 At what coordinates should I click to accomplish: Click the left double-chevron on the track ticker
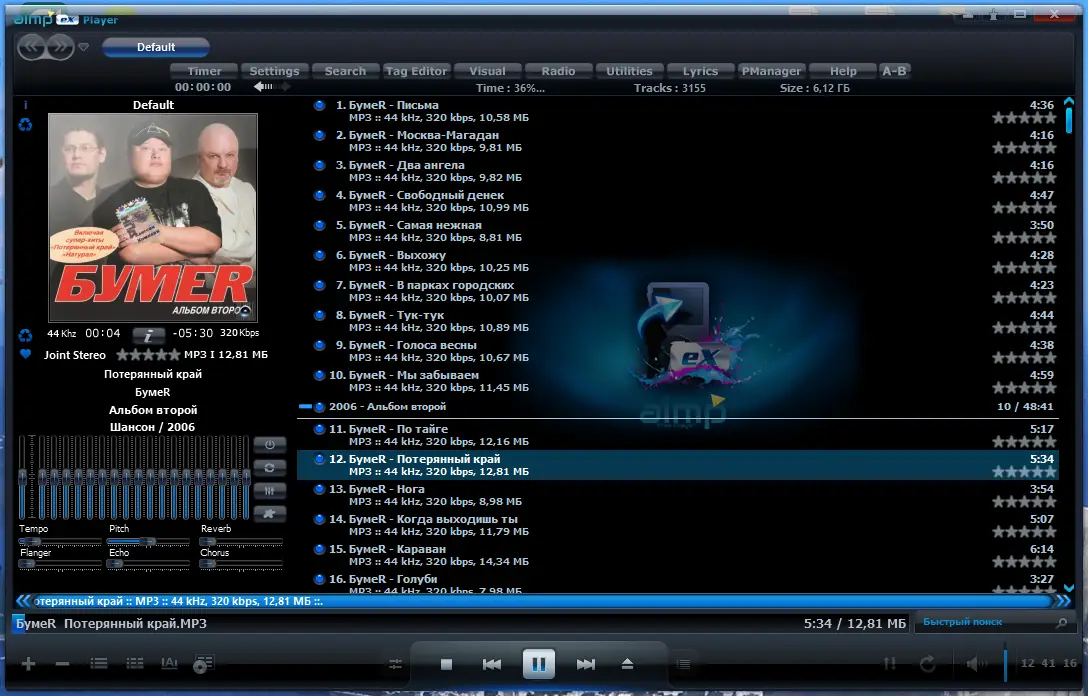[24, 601]
